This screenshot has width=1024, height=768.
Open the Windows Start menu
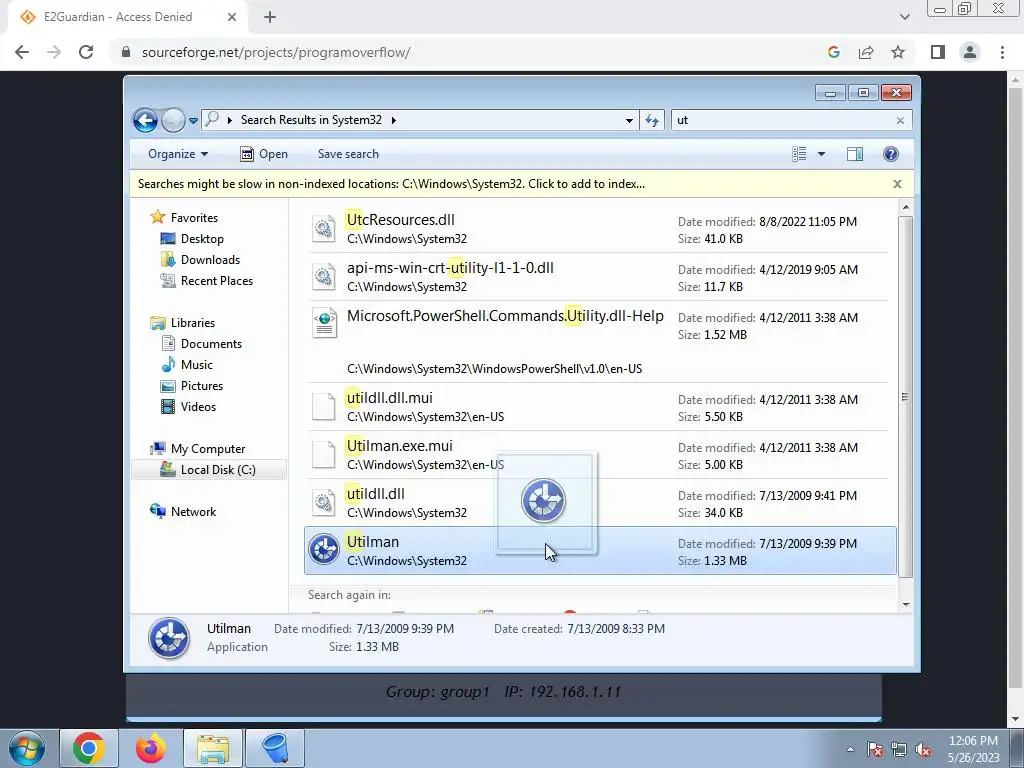pyautogui.click(x=26, y=748)
